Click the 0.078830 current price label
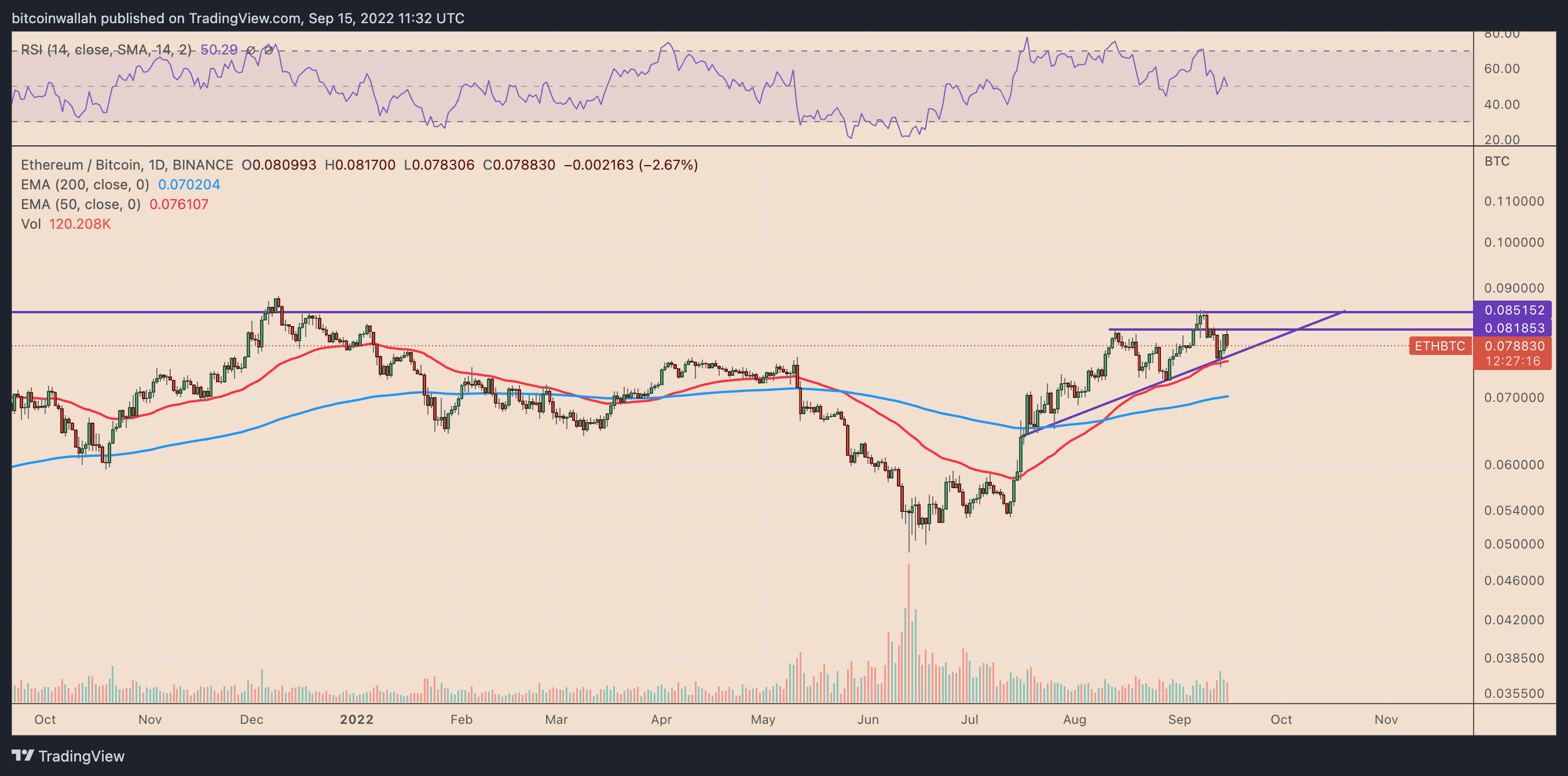Image resolution: width=1568 pixels, height=776 pixels. point(1513,346)
